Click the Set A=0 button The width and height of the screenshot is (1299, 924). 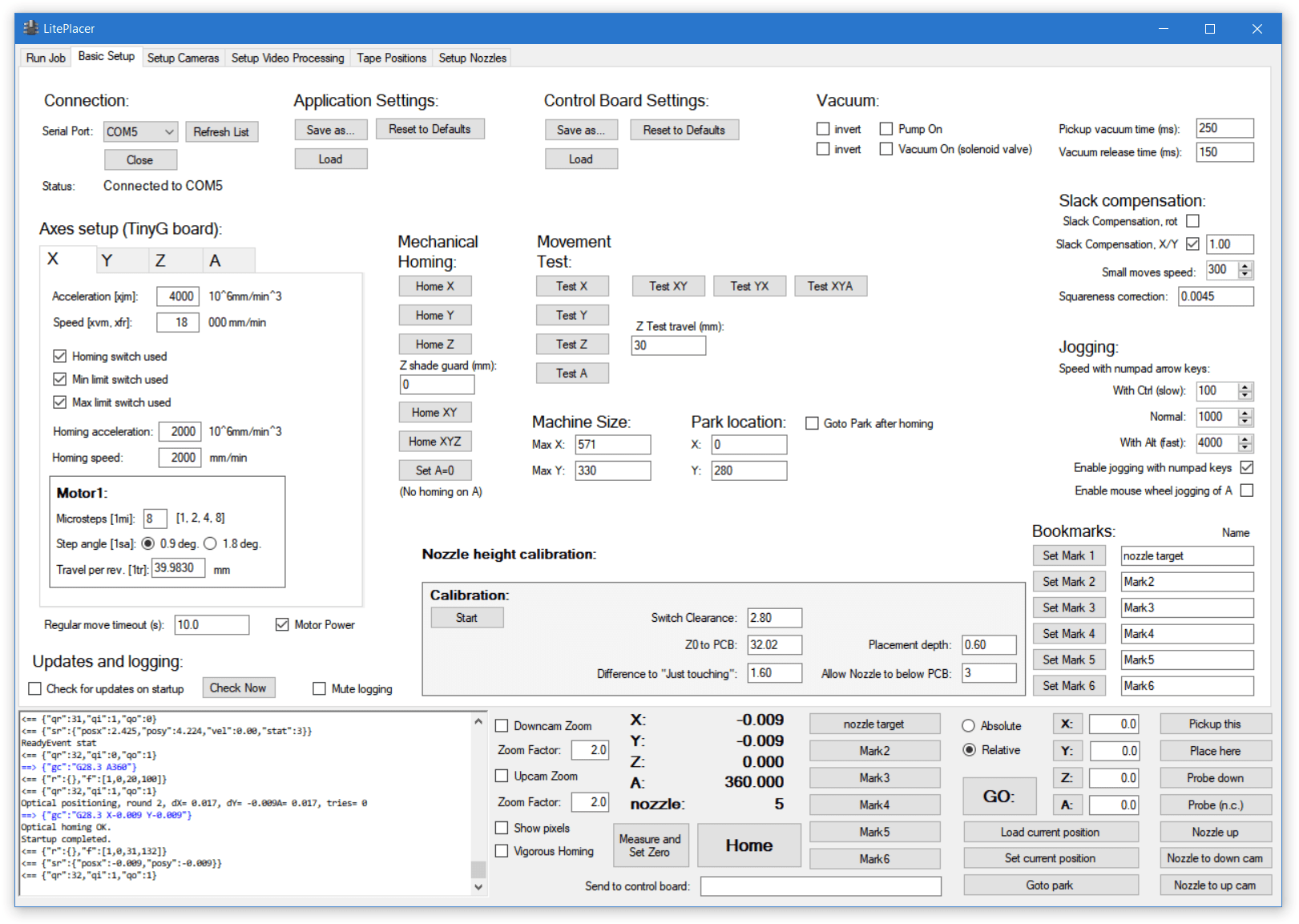click(x=435, y=470)
